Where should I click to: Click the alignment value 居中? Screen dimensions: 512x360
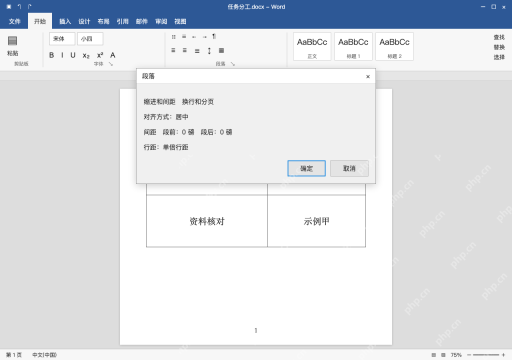pos(182,117)
